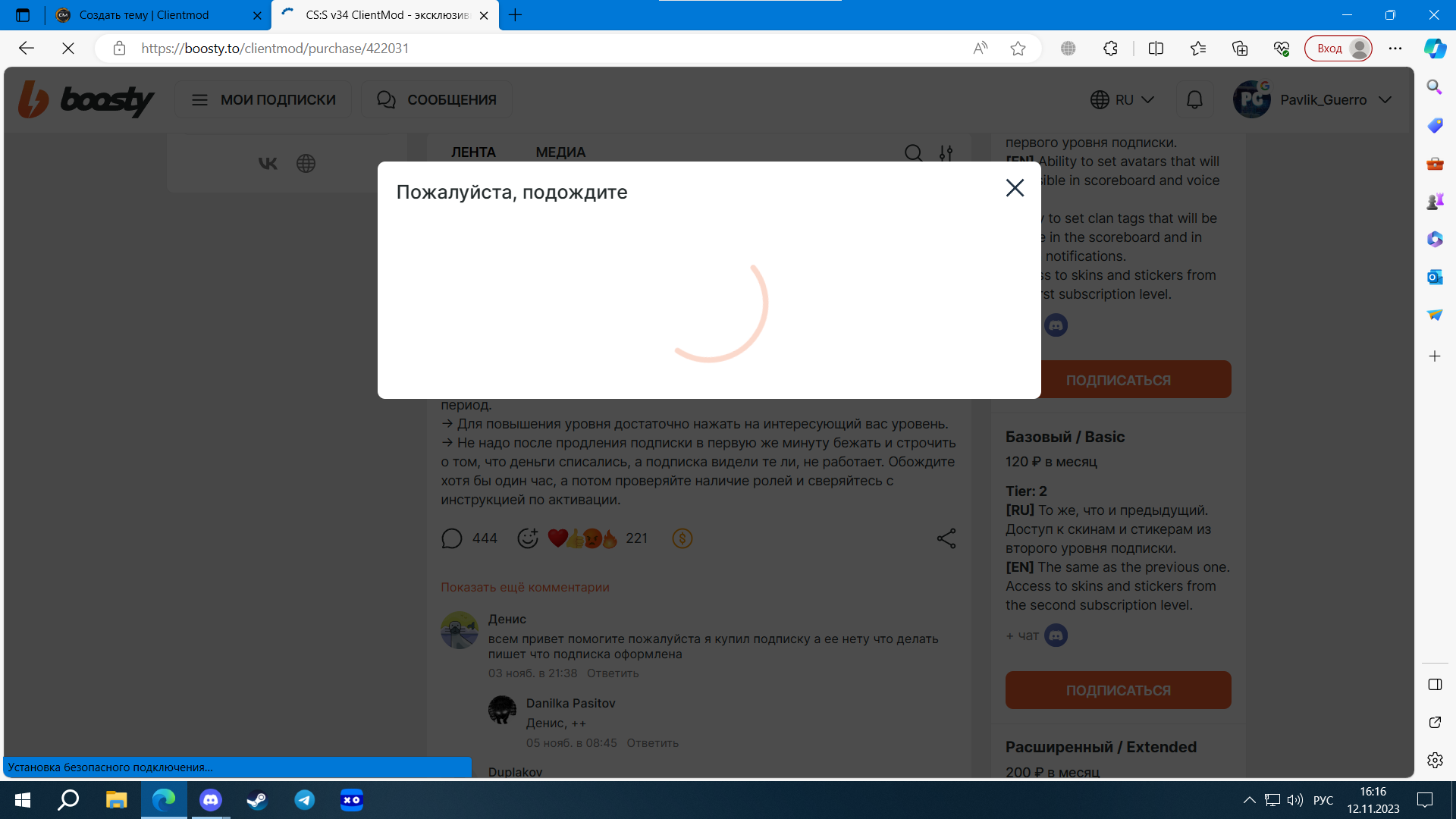Open the Outlook icon in the sidebar

tap(1434, 277)
